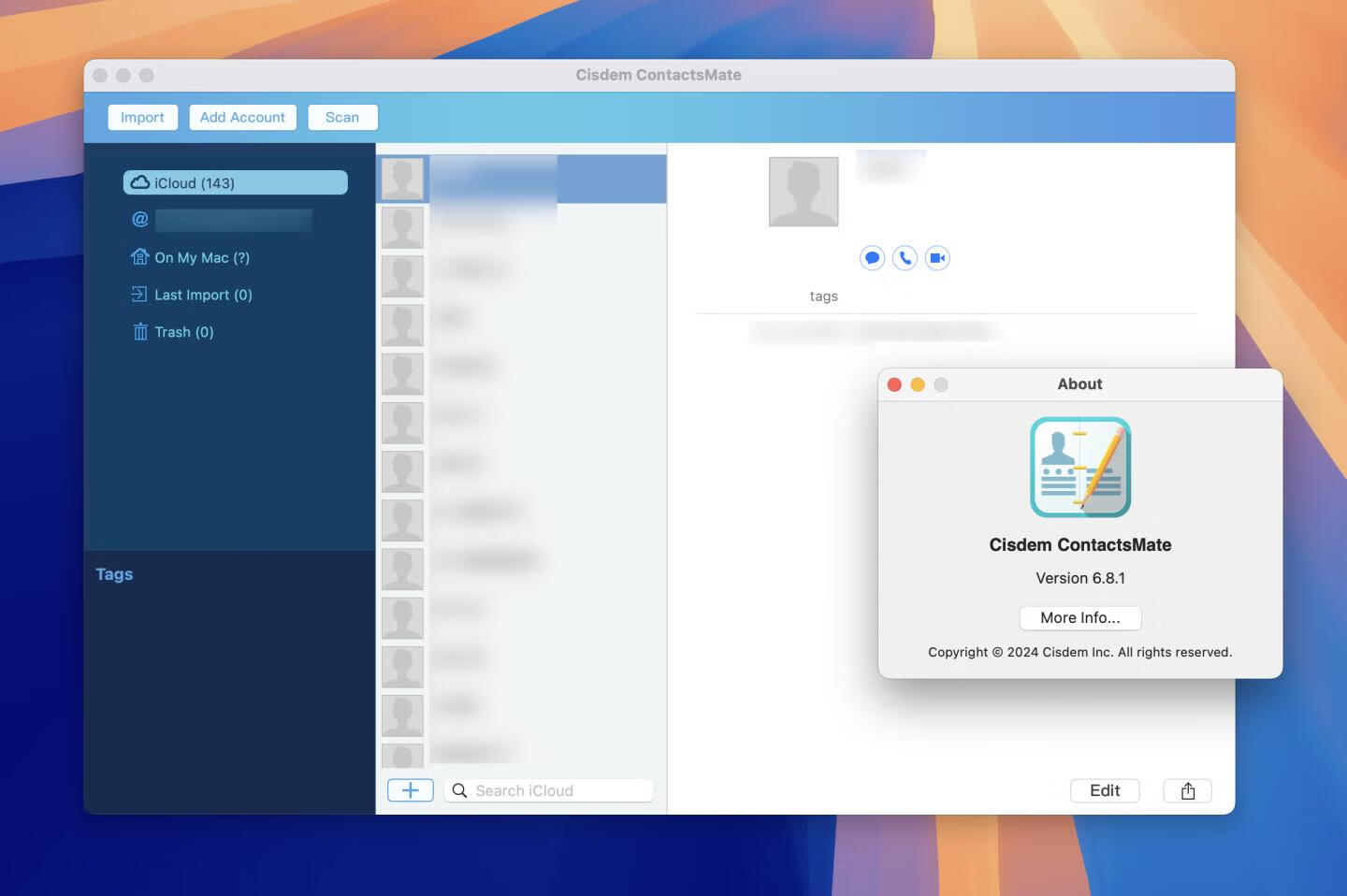The image size is (1347, 896).
Task: Click the Search iCloud field
Action: coord(549,790)
